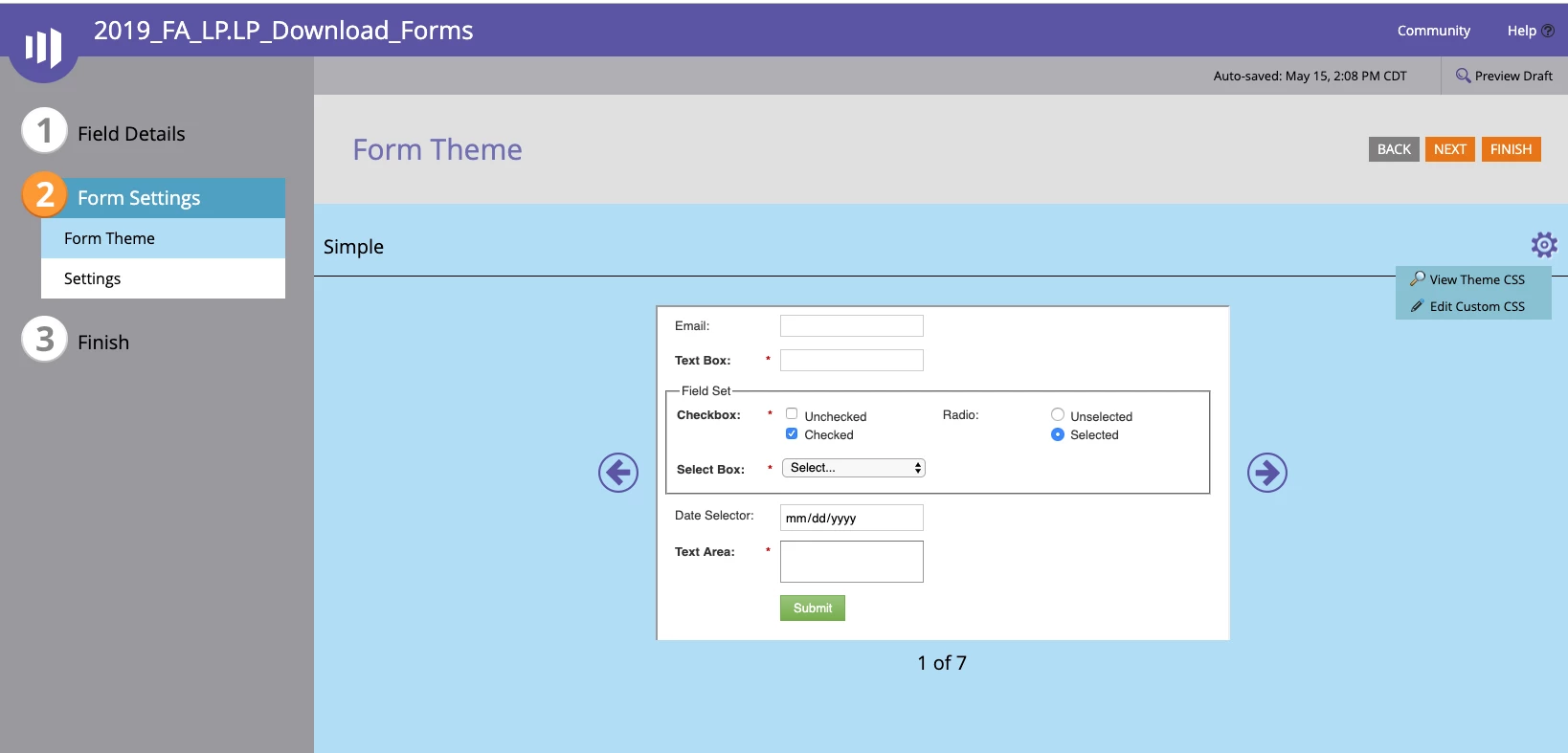Image resolution: width=1568 pixels, height=753 pixels.
Task: Untick the Checked checkbox
Action: click(792, 433)
